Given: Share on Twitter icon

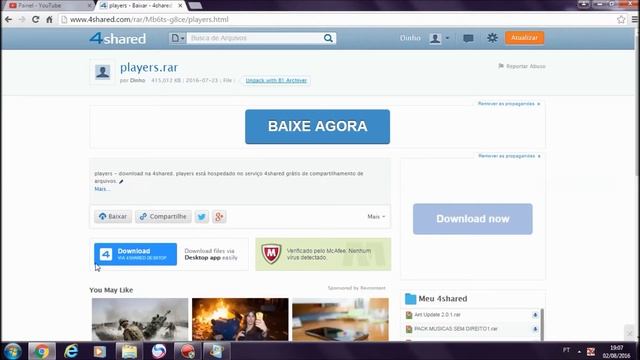Looking at the screenshot, I should [202, 217].
